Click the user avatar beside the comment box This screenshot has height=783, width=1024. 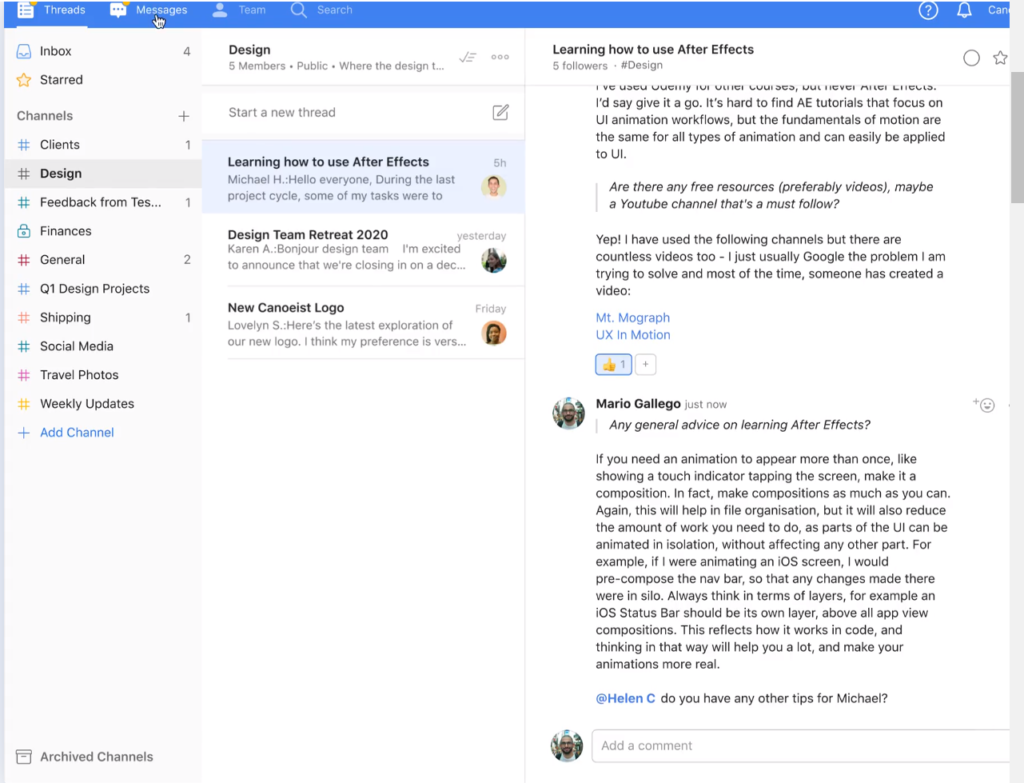click(566, 746)
